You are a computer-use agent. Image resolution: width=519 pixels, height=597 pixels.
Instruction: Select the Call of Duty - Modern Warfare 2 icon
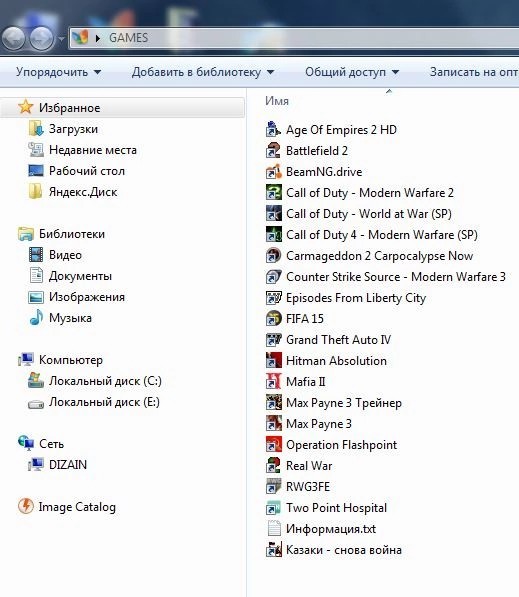(273, 193)
